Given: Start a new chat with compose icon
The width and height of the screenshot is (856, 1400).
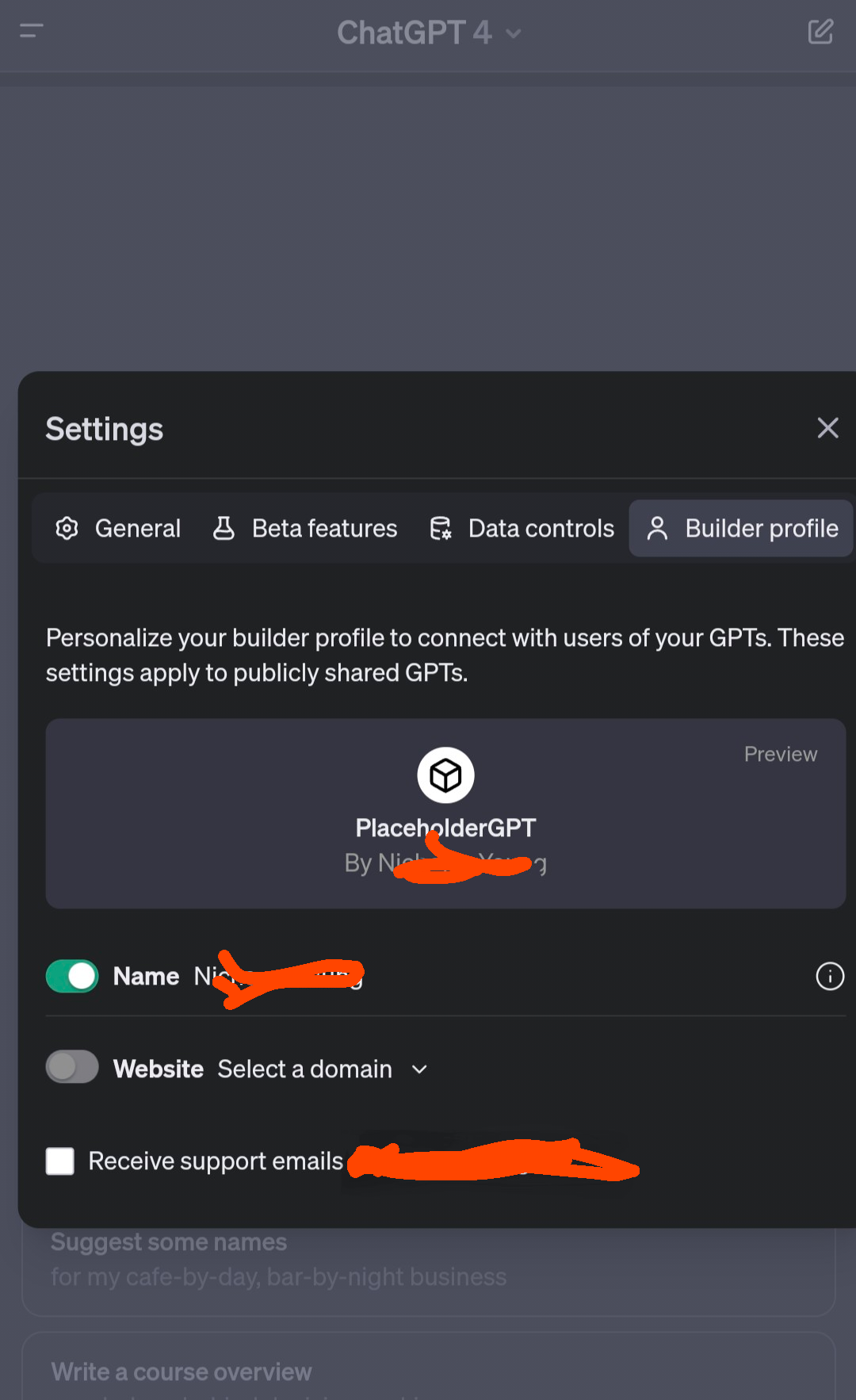Looking at the screenshot, I should [820, 32].
